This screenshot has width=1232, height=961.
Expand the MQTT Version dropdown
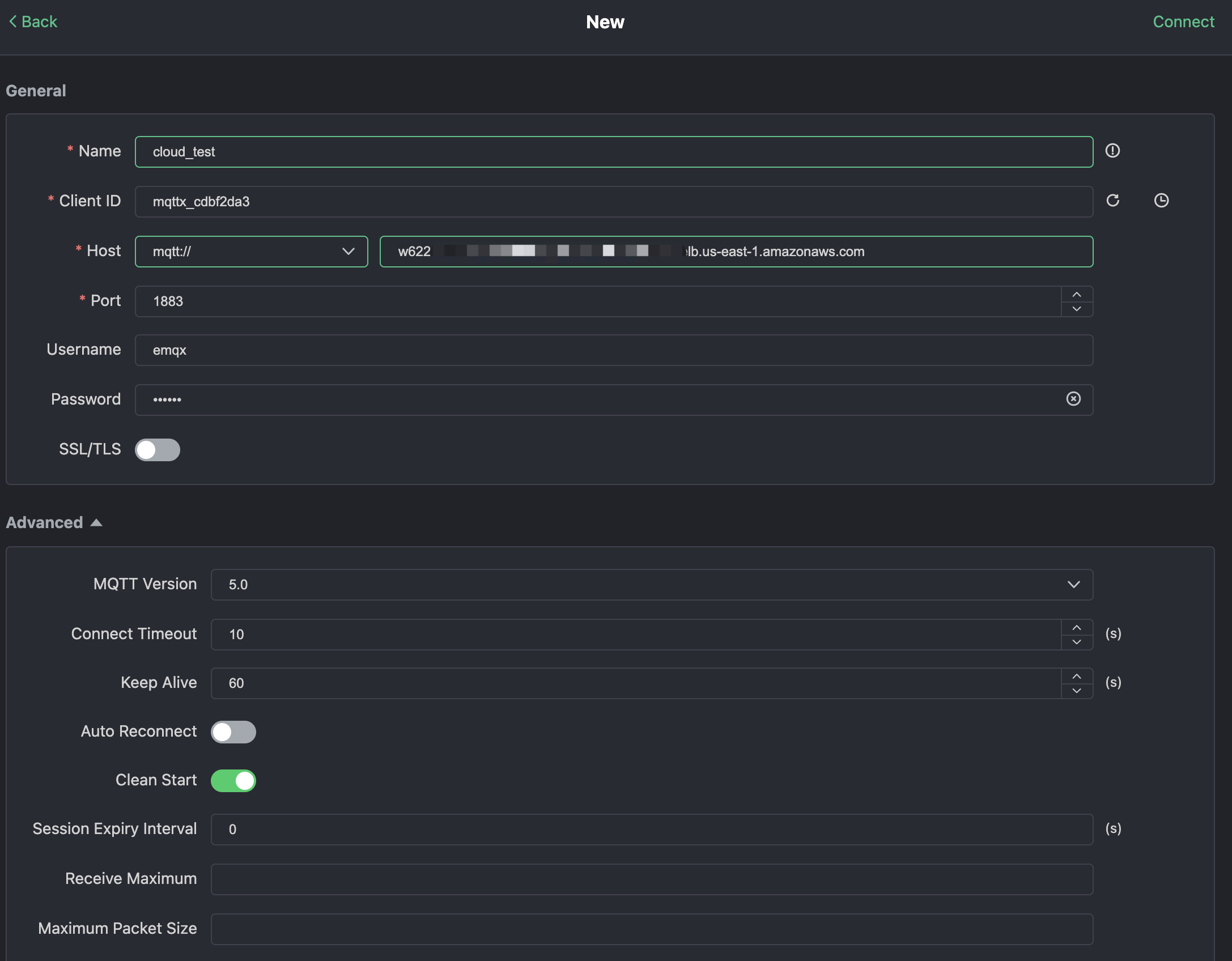[1075, 584]
